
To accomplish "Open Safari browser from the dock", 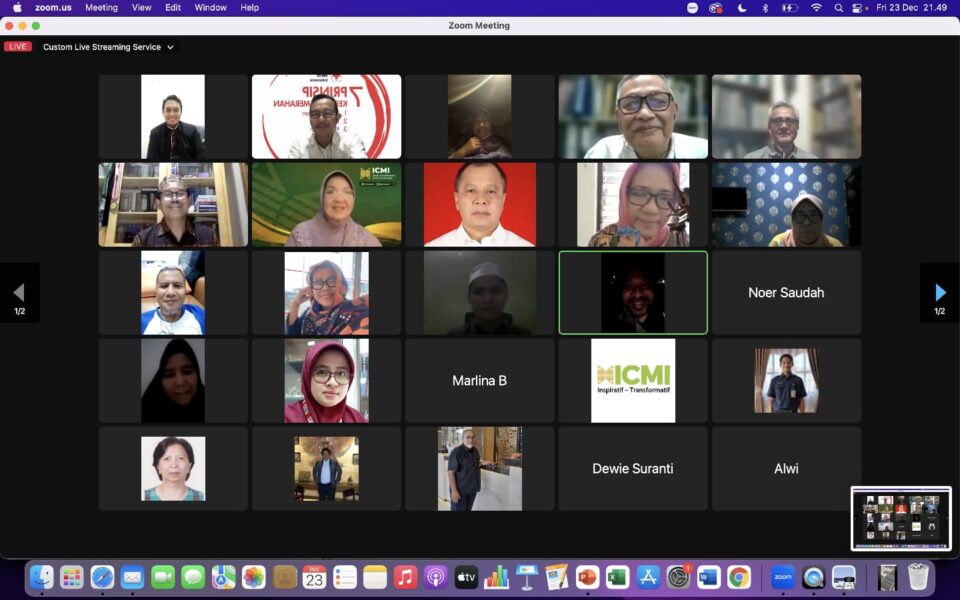I will (102, 577).
